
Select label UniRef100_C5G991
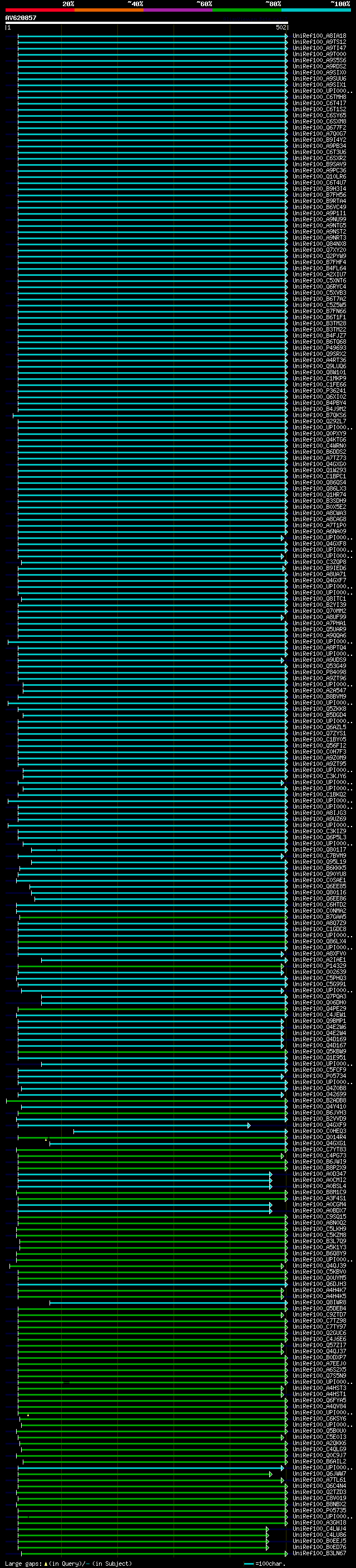[319, 985]
